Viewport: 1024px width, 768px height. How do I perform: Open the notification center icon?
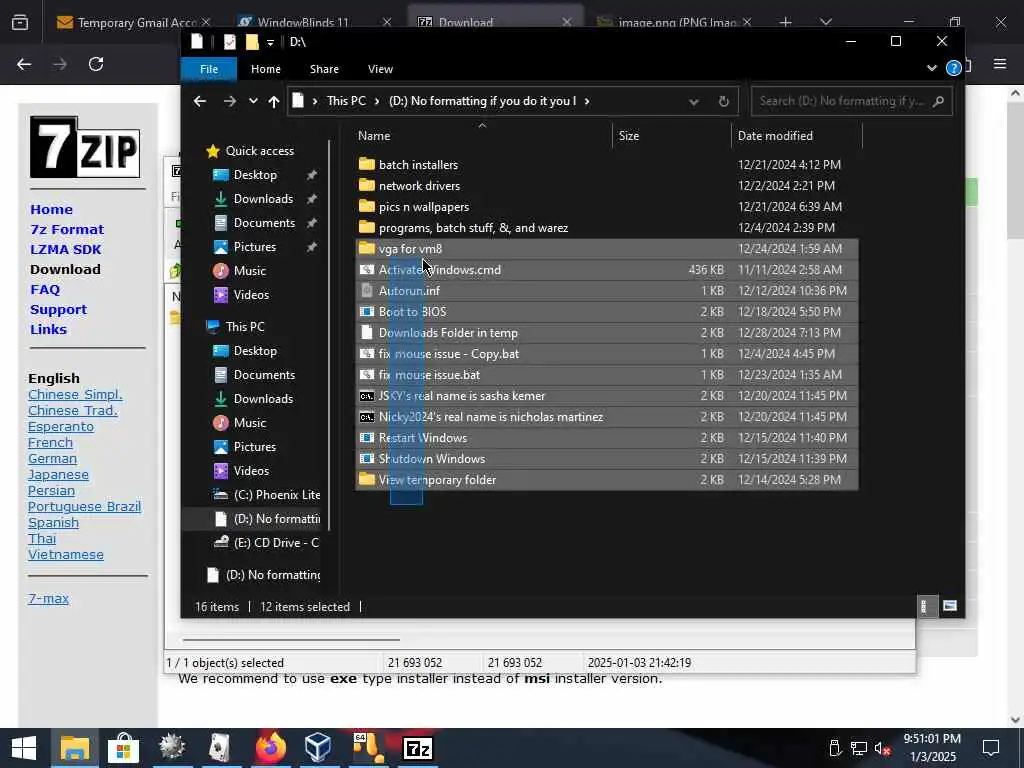click(x=991, y=748)
